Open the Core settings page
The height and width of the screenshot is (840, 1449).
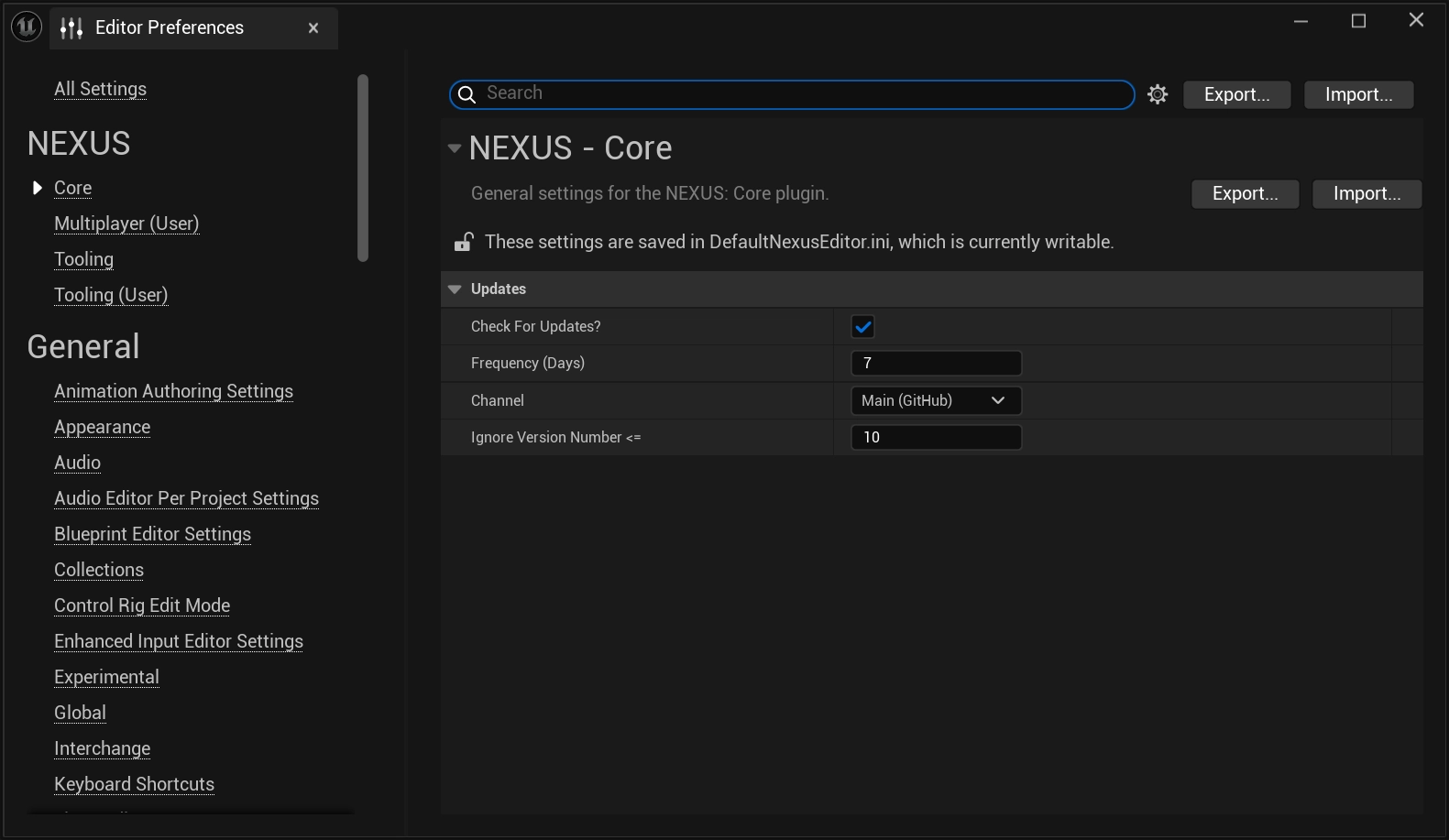click(72, 188)
